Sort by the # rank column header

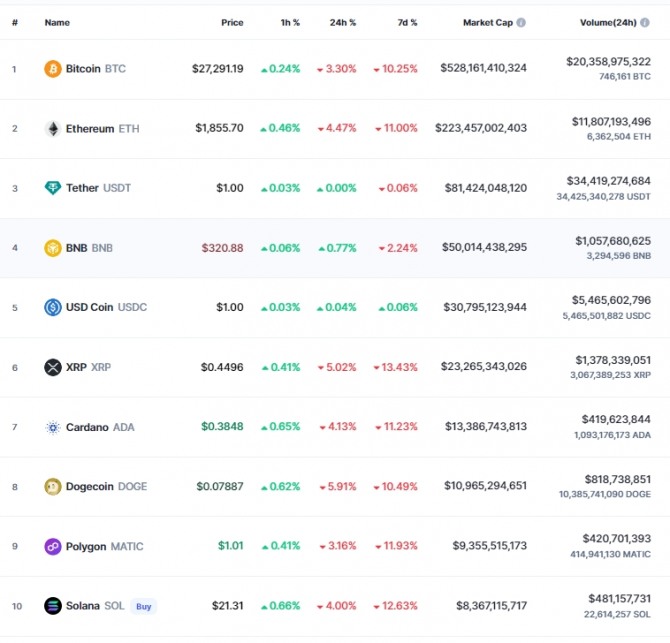pos(15,23)
